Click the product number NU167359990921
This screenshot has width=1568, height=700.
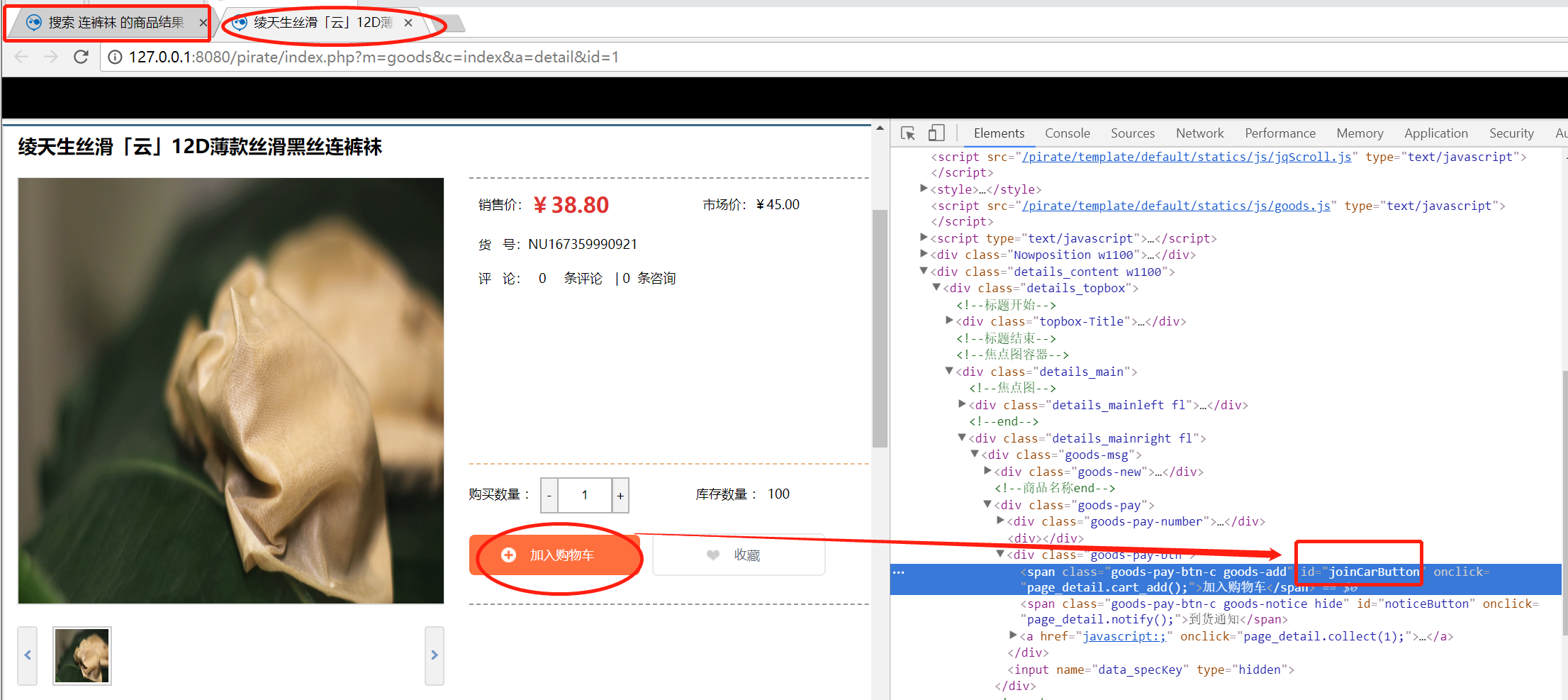coord(583,244)
